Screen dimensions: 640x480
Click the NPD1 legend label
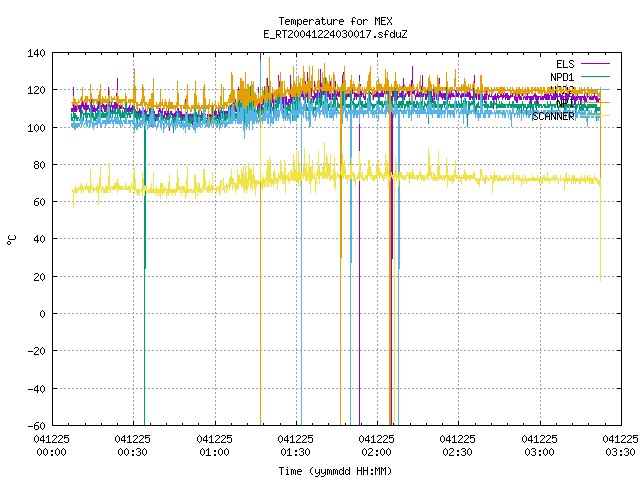point(562,77)
